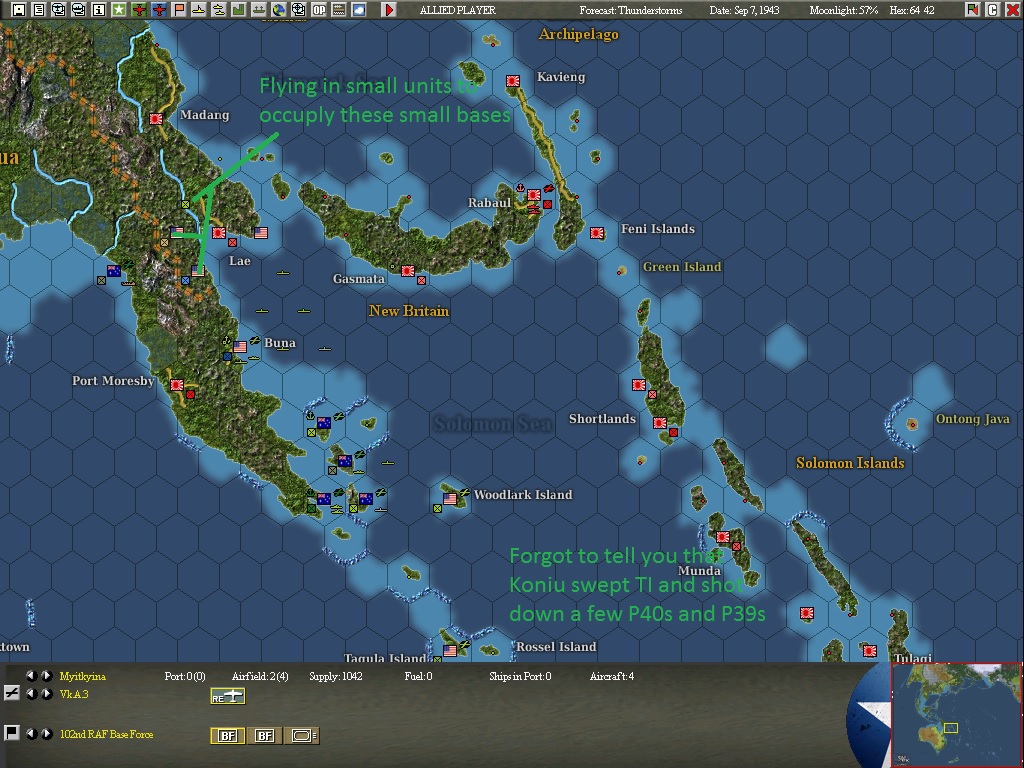Select the Japanese flag at Port Moresby
Image resolution: width=1024 pixels, height=768 pixels.
tap(176, 385)
